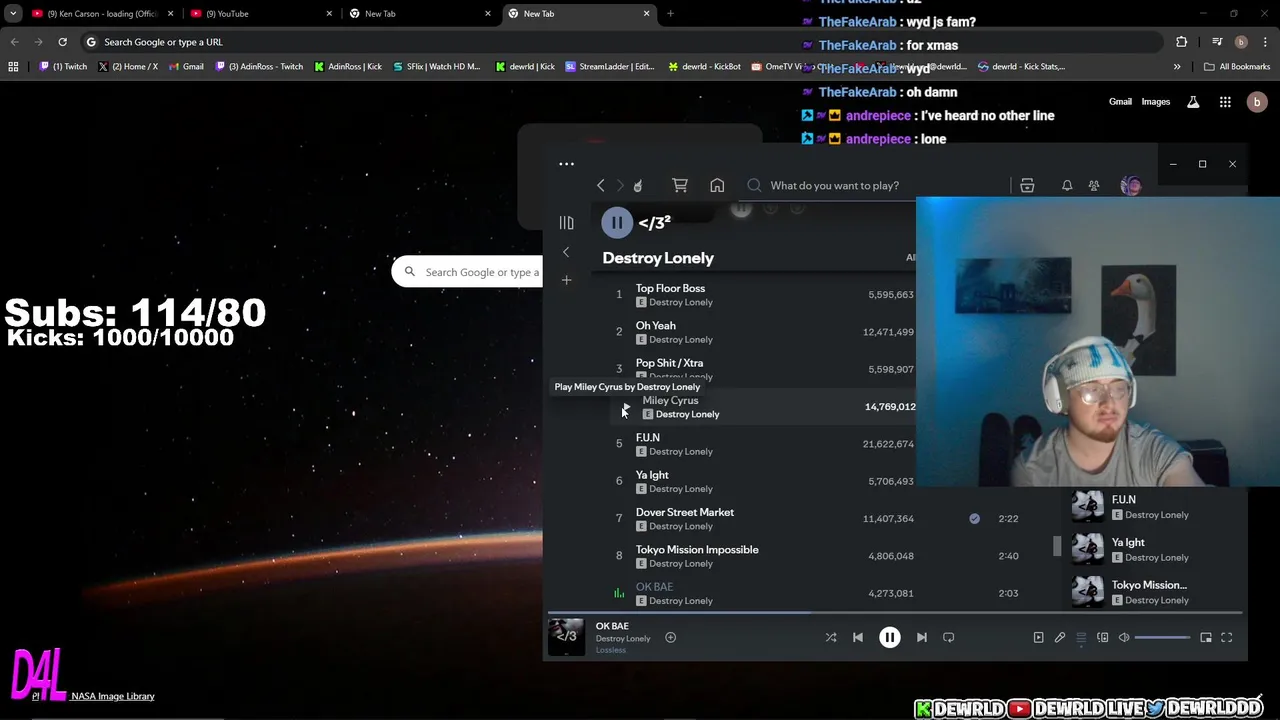
Task: Enter Spotify full screen mode
Action: coord(1226,637)
